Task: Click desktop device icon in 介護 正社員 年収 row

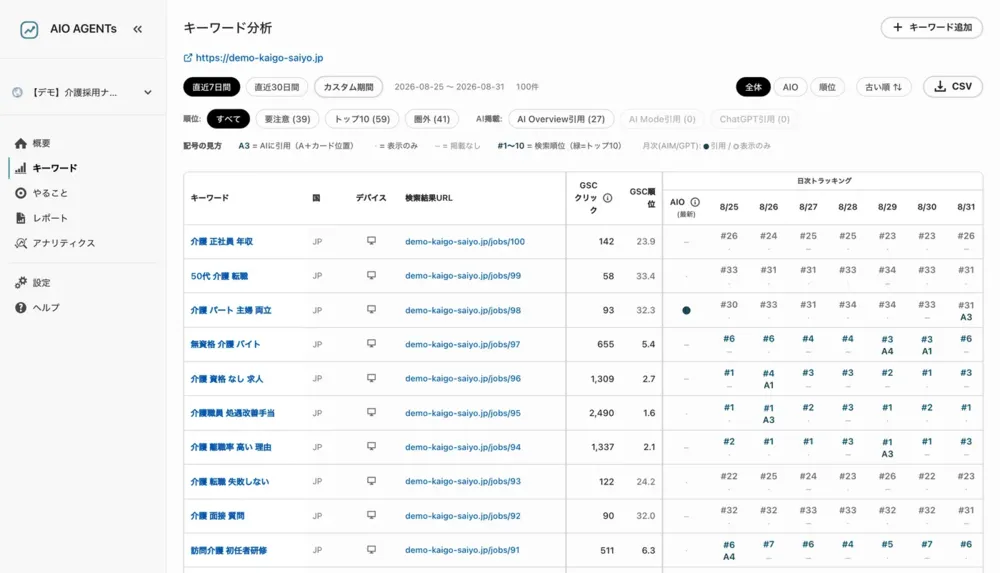Action: [x=371, y=241]
